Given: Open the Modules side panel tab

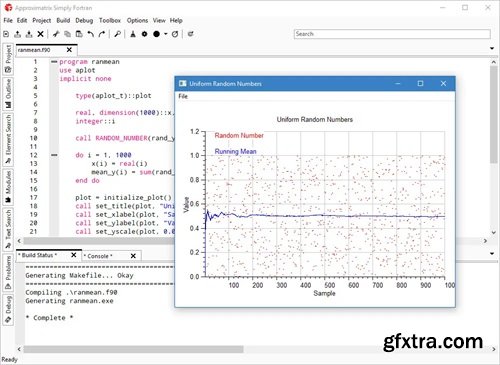Looking at the screenshot, I should 8,187.
